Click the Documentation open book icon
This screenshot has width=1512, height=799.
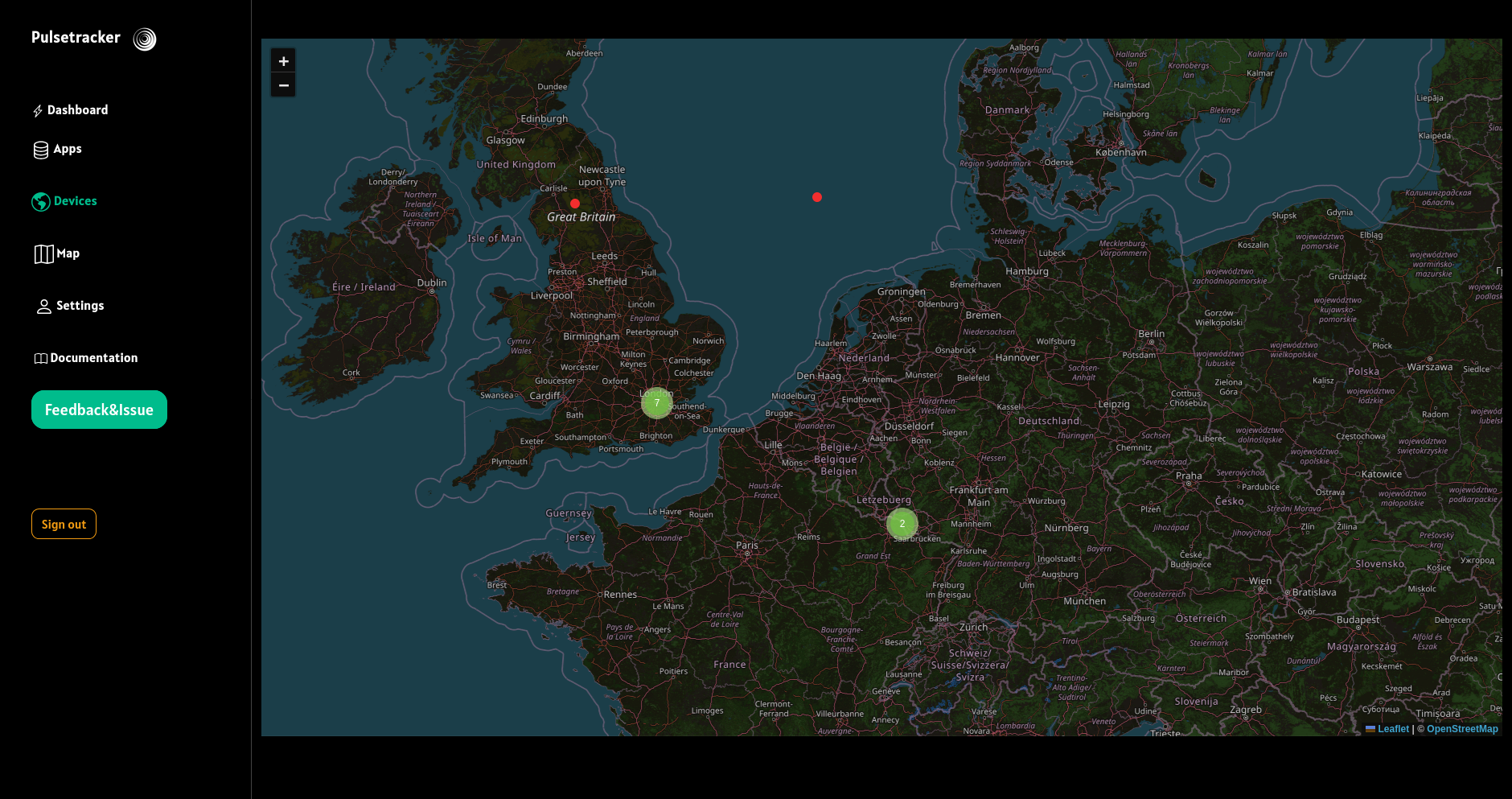(41, 359)
